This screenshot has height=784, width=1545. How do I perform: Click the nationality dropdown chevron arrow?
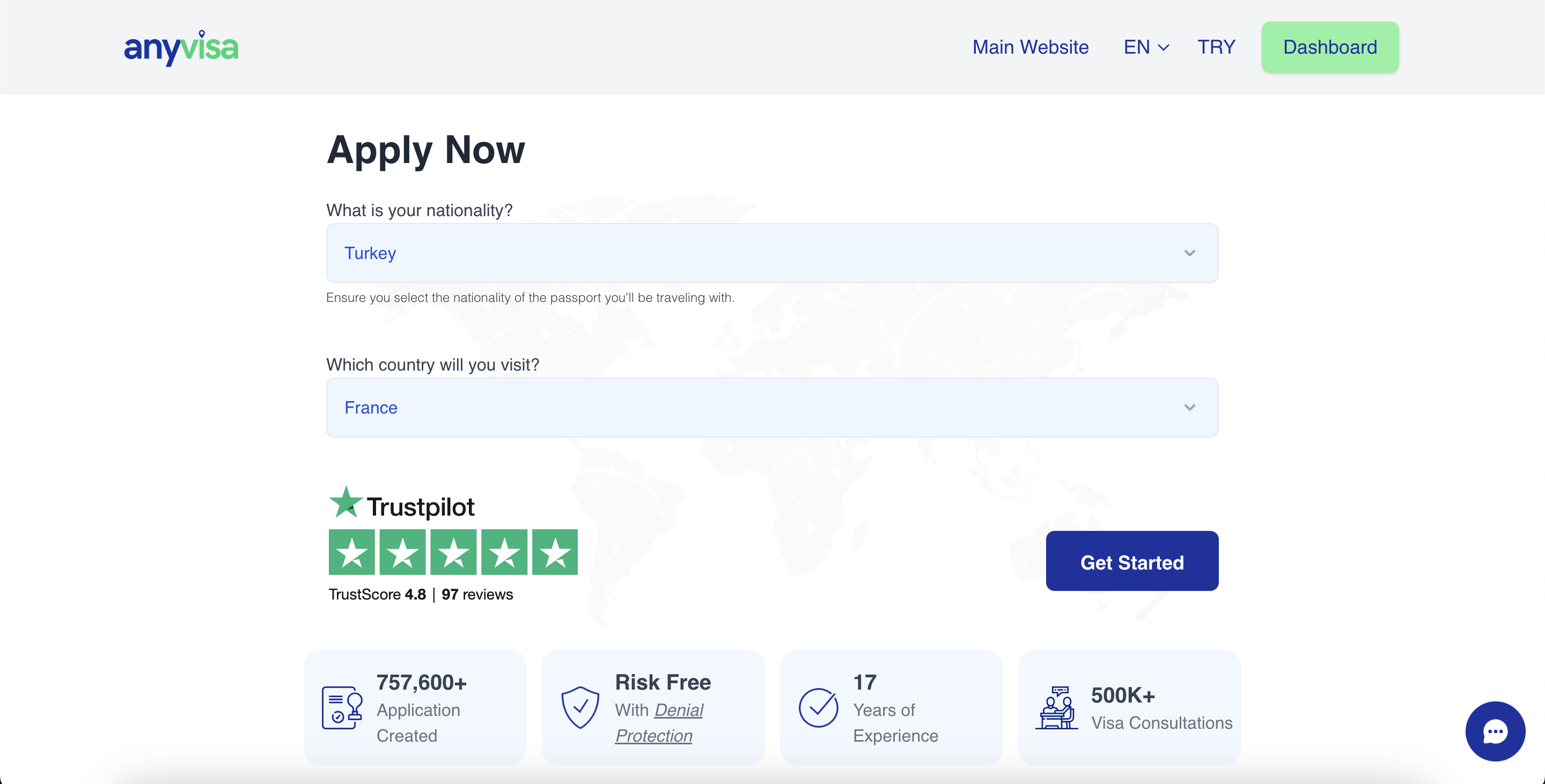[1189, 253]
